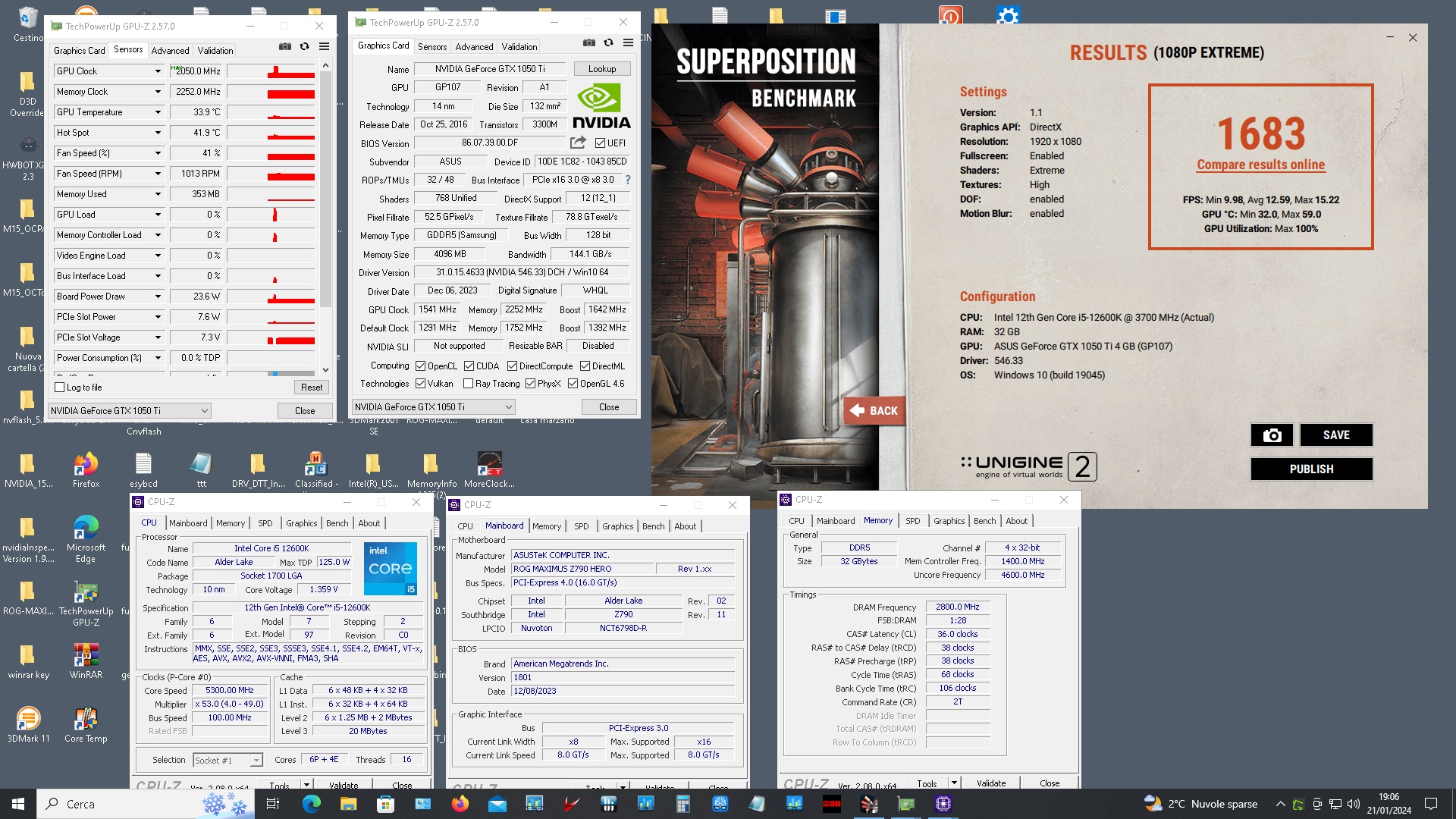Click Bus Interface question mark icon
The width and height of the screenshot is (1456, 819).
pyautogui.click(x=627, y=180)
